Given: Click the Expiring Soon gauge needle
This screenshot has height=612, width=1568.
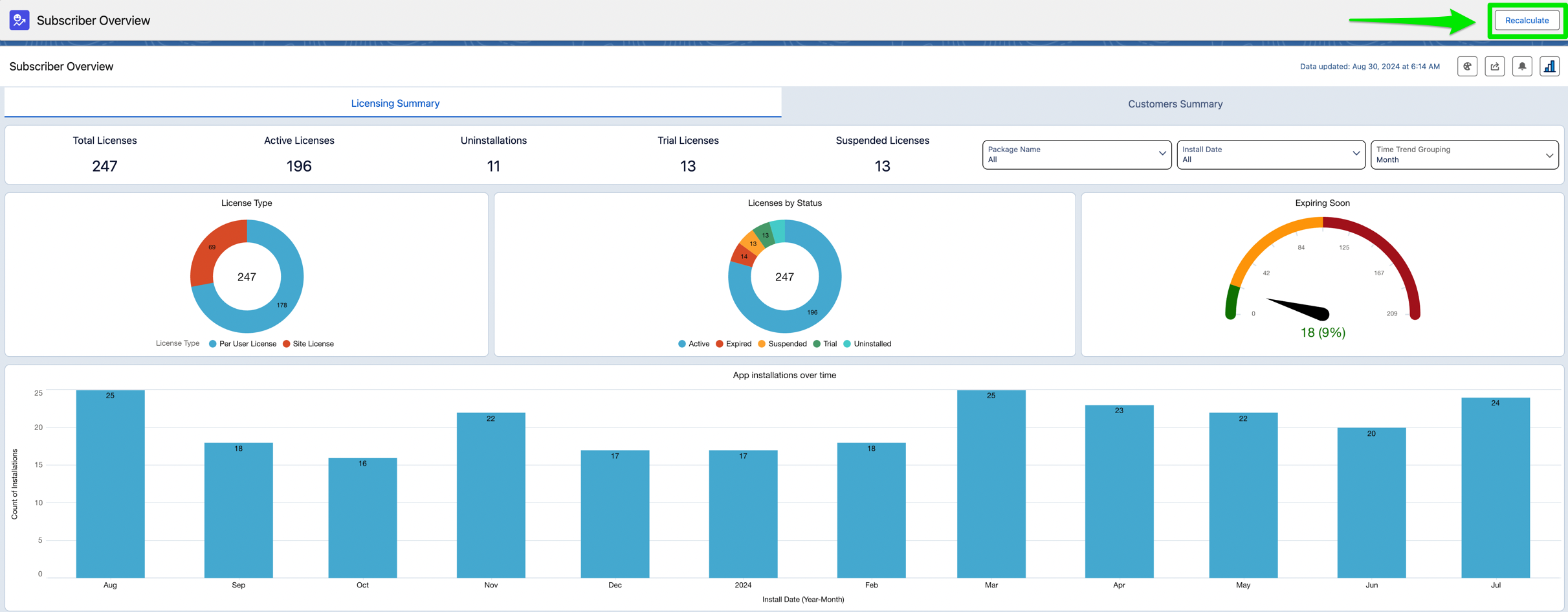Looking at the screenshot, I should tap(1299, 308).
